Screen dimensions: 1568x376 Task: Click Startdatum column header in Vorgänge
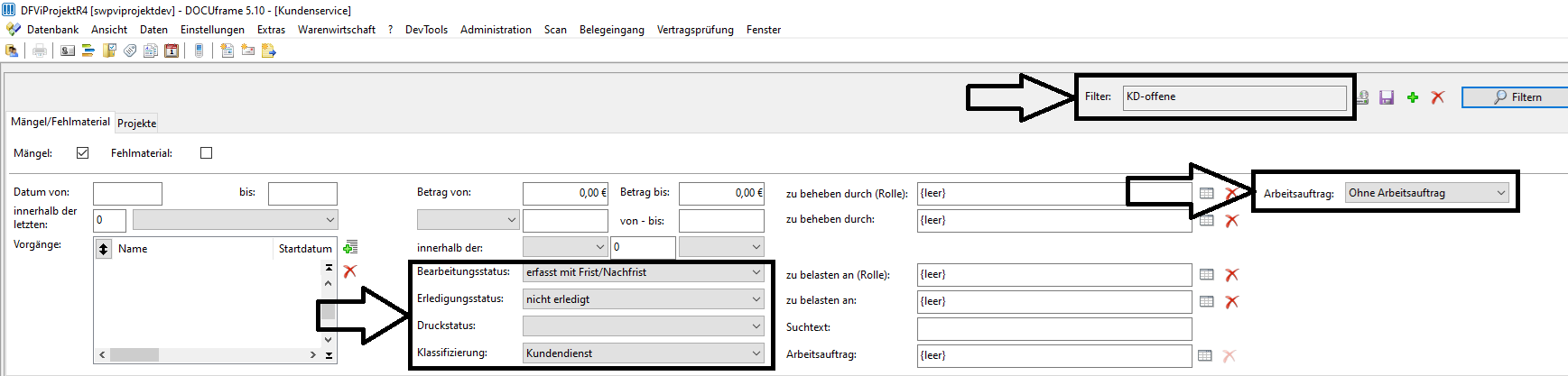tap(305, 249)
